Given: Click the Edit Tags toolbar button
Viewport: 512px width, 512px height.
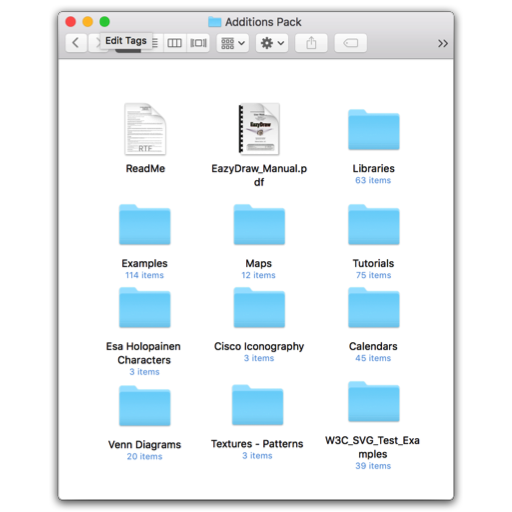Looking at the screenshot, I should pyautogui.click(x=351, y=43).
